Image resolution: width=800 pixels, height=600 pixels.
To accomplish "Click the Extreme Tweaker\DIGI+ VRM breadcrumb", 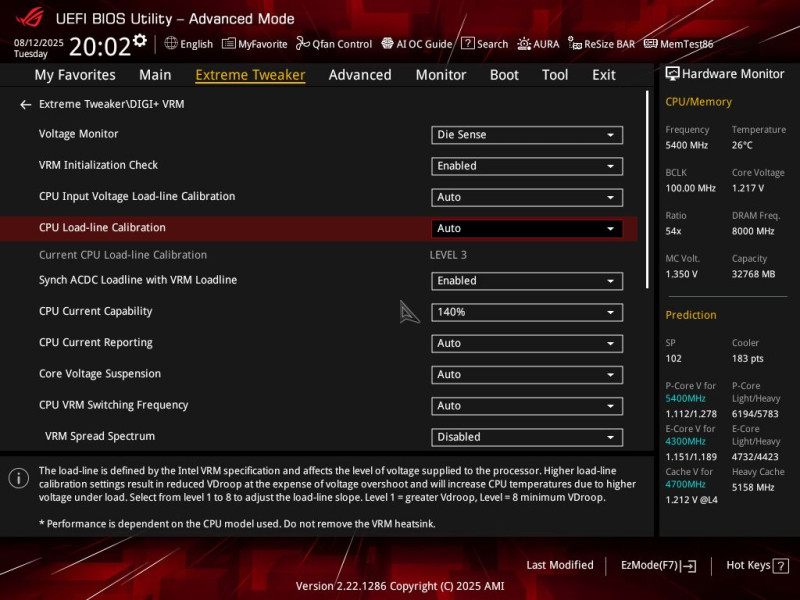I will (x=111, y=104).
